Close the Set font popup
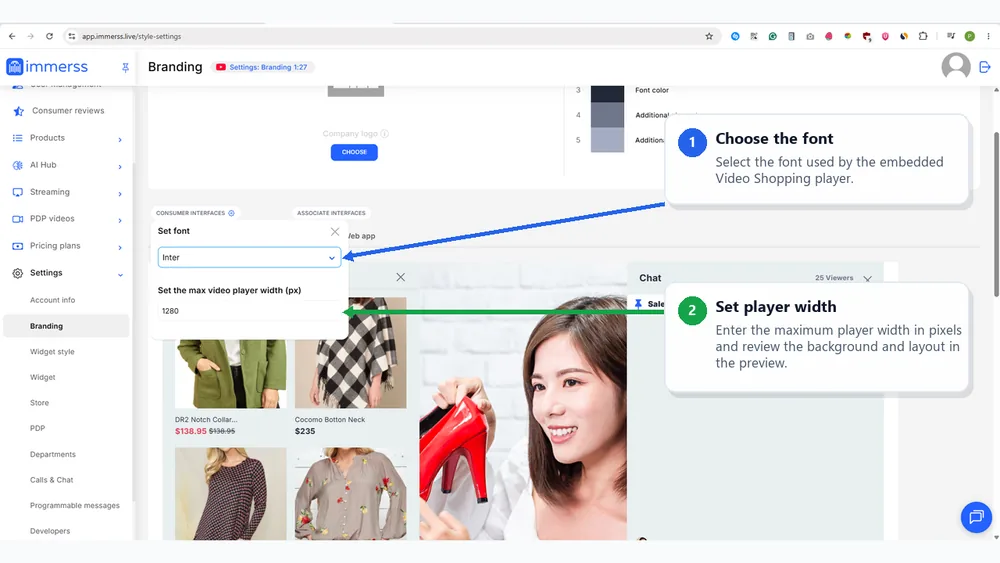 [335, 231]
